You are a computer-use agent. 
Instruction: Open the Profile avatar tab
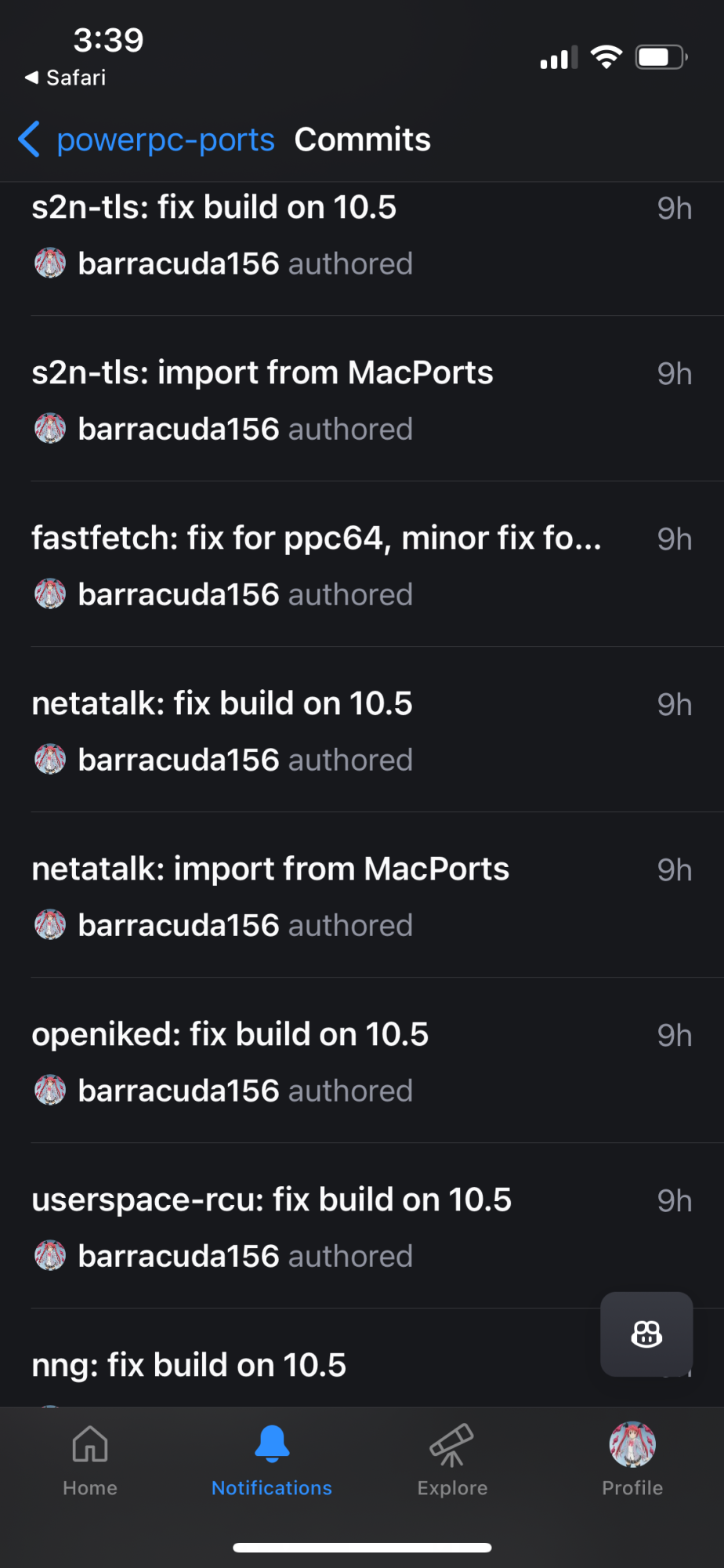tap(632, 1444)
